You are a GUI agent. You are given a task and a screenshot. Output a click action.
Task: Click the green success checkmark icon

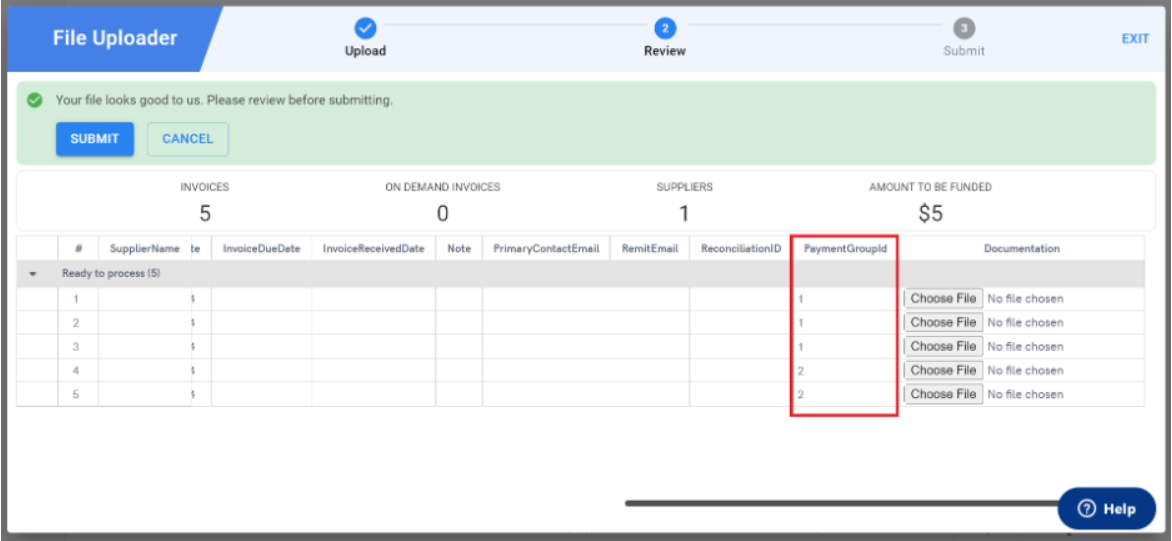(34, 100)
